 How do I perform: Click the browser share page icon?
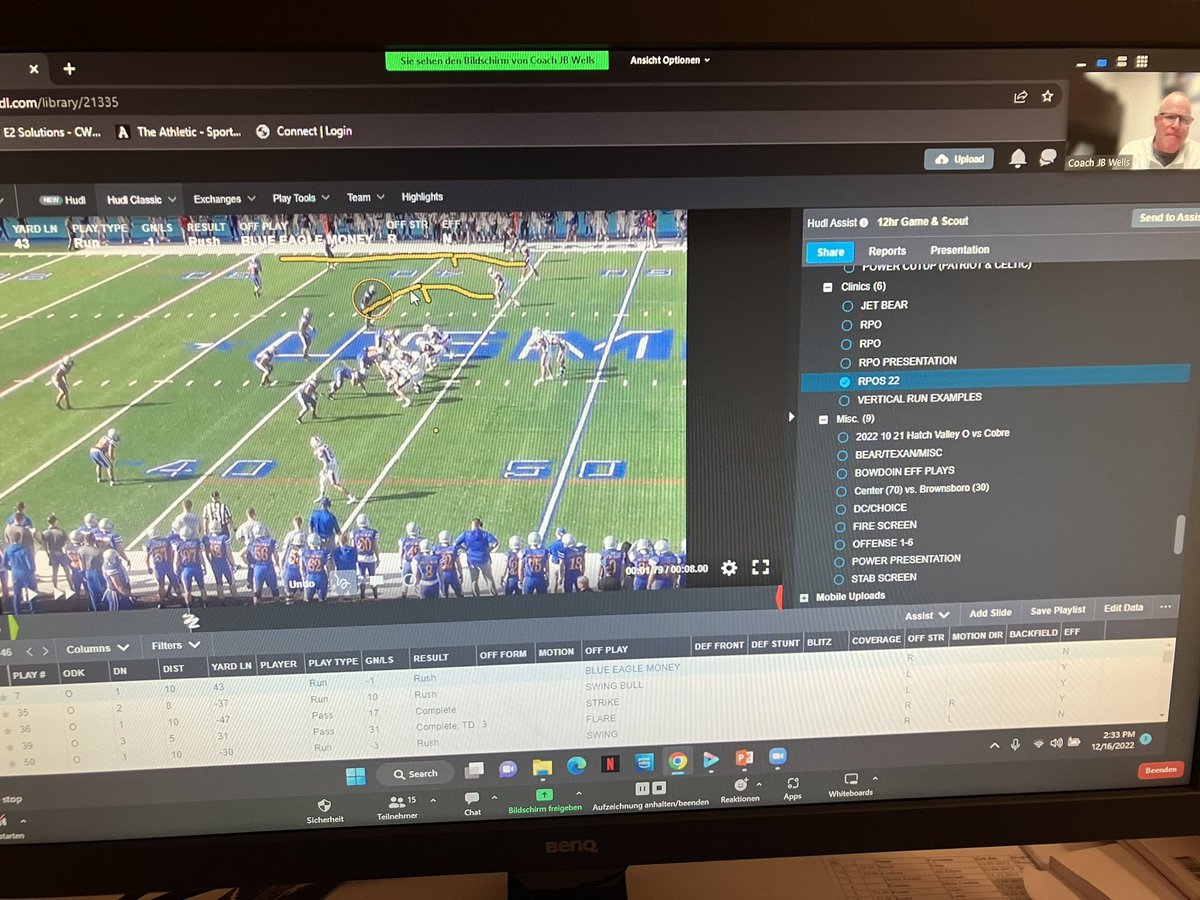tap(1020, 97)
